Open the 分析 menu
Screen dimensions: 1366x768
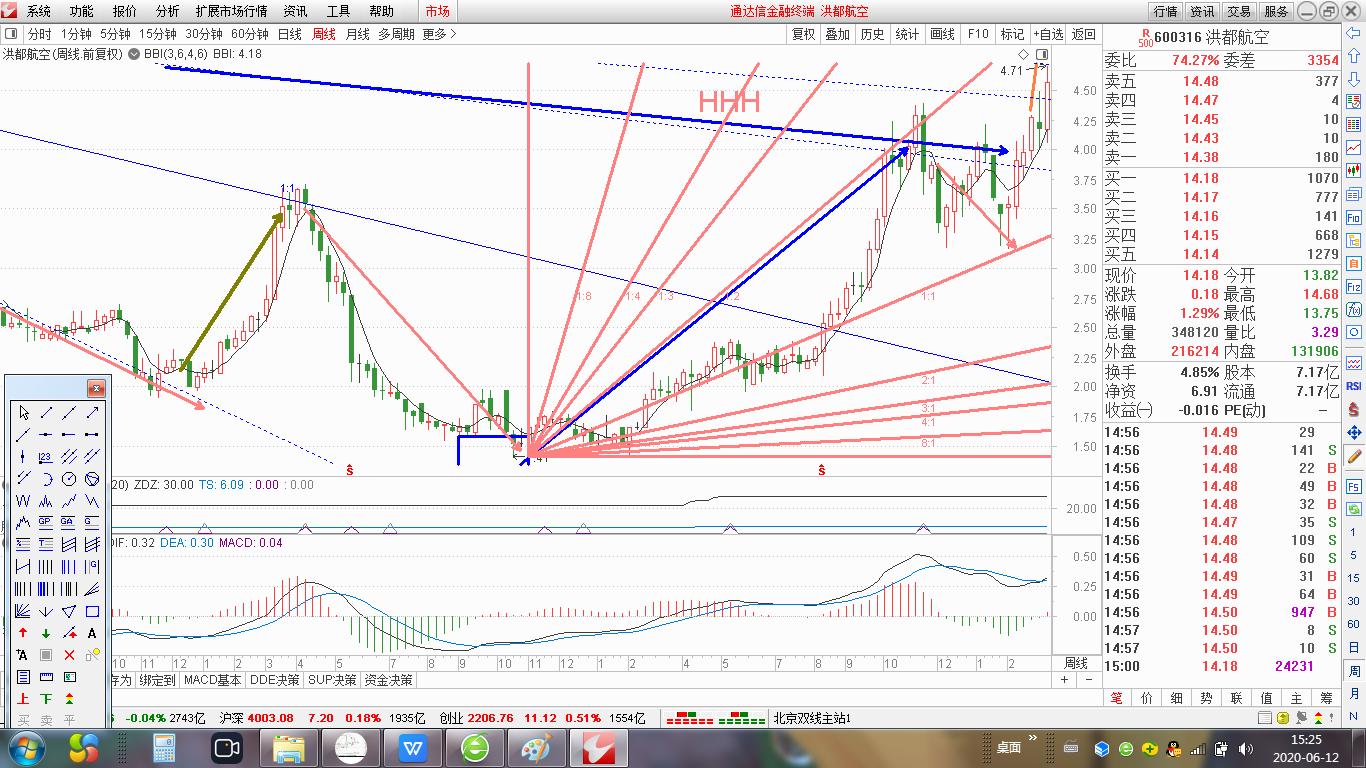pyautogui.click(x=168, y=11)
